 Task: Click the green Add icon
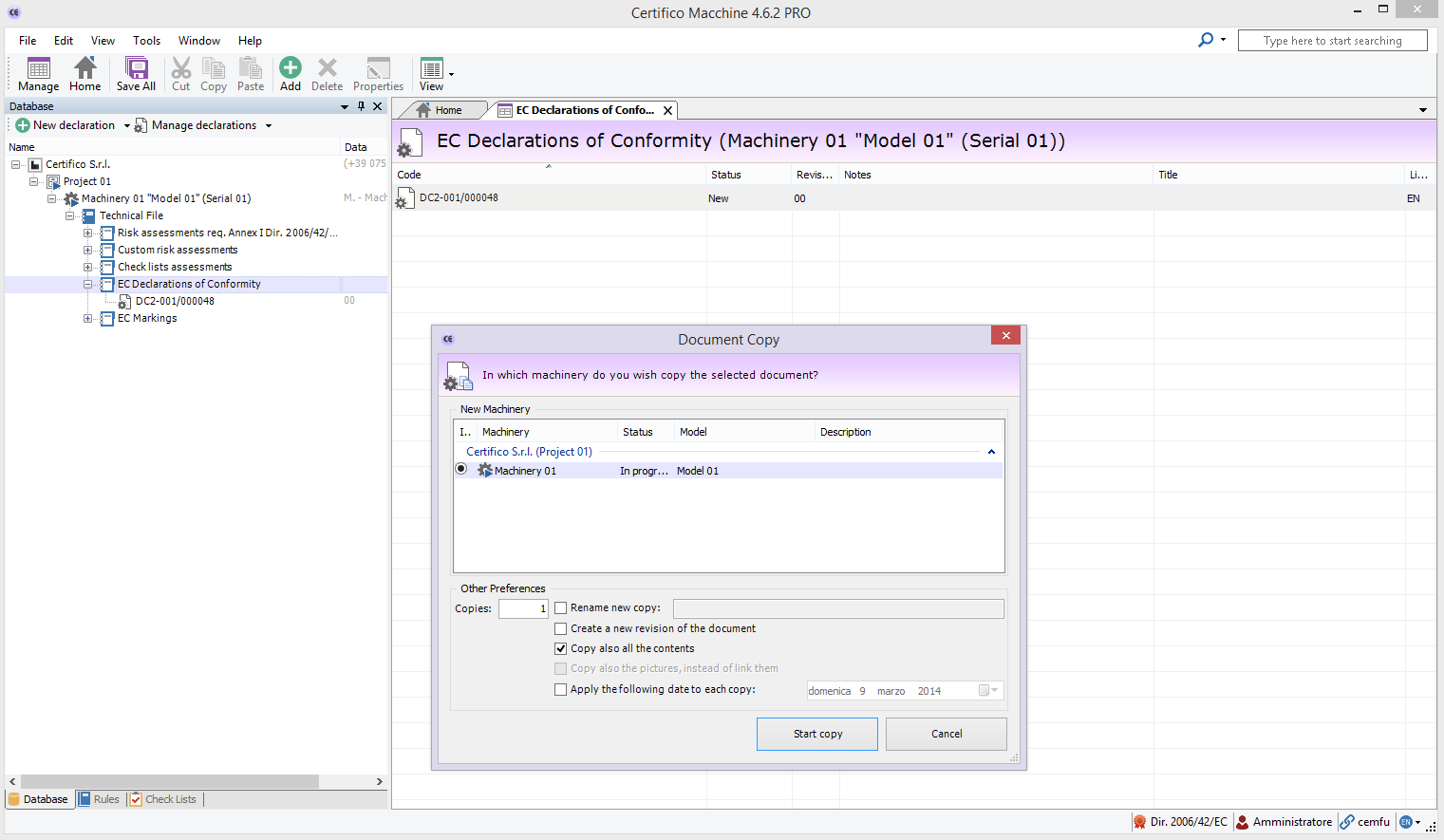pos(291,68)
